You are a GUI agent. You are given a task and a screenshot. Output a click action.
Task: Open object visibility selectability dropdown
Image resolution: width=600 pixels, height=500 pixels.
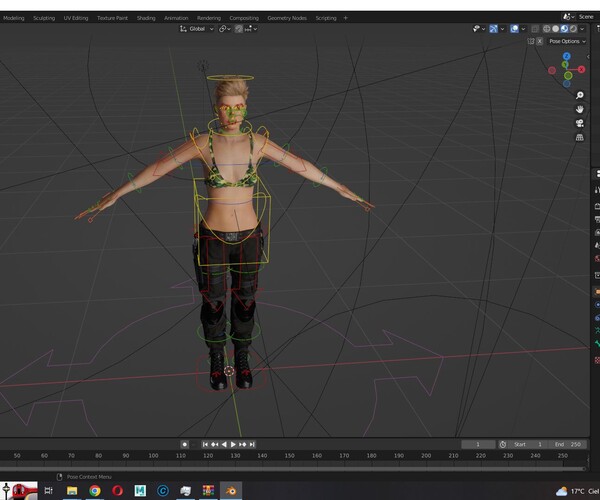479,29
